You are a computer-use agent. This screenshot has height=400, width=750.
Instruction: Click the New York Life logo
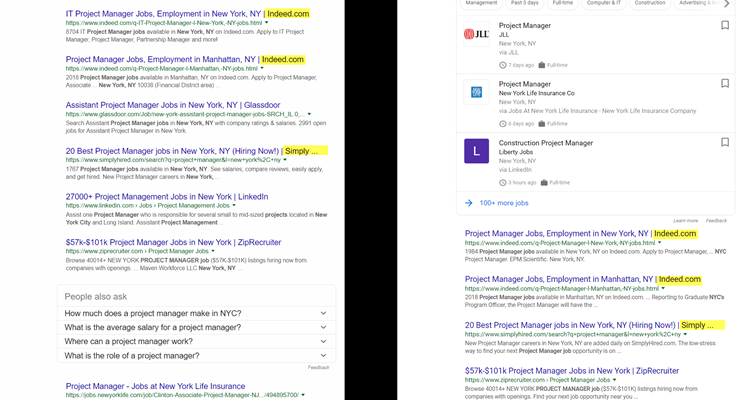click(477, 93)
